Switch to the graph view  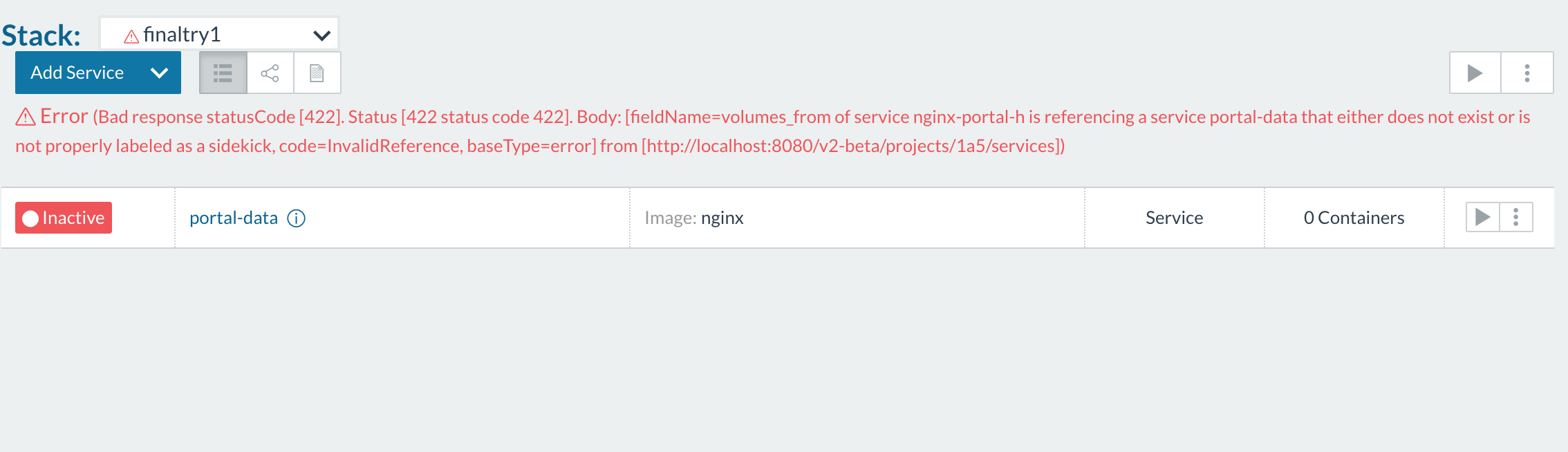tap(269, 72)
